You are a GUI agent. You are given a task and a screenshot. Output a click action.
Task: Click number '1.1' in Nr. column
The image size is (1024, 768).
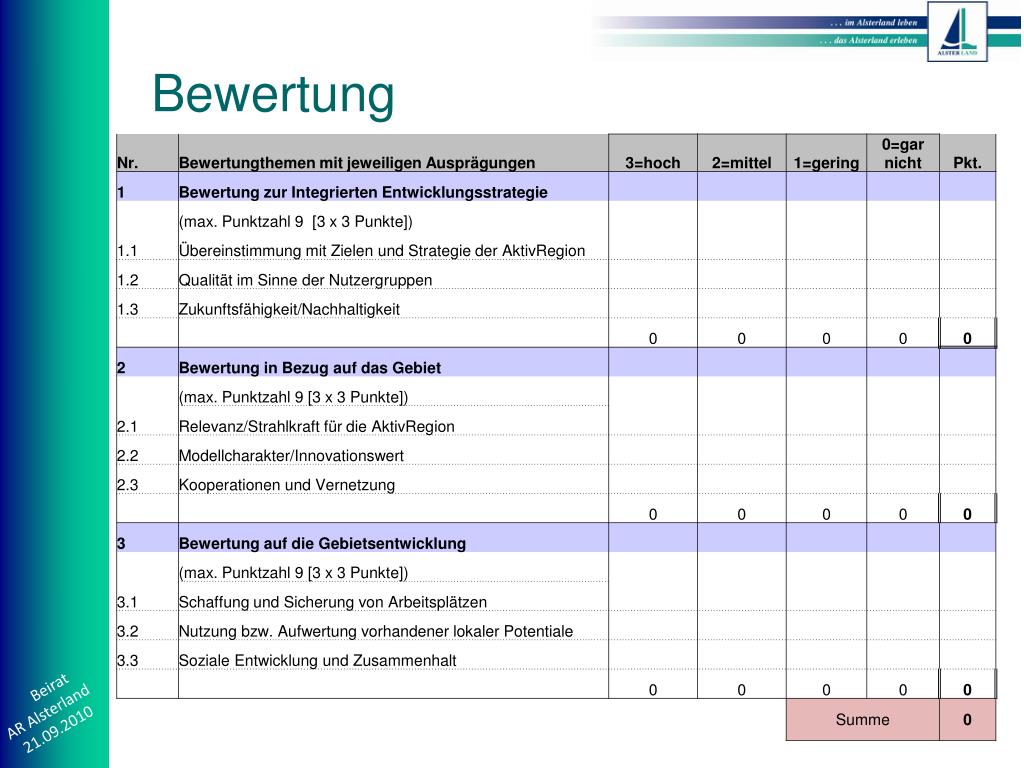(x=127, y=251)
